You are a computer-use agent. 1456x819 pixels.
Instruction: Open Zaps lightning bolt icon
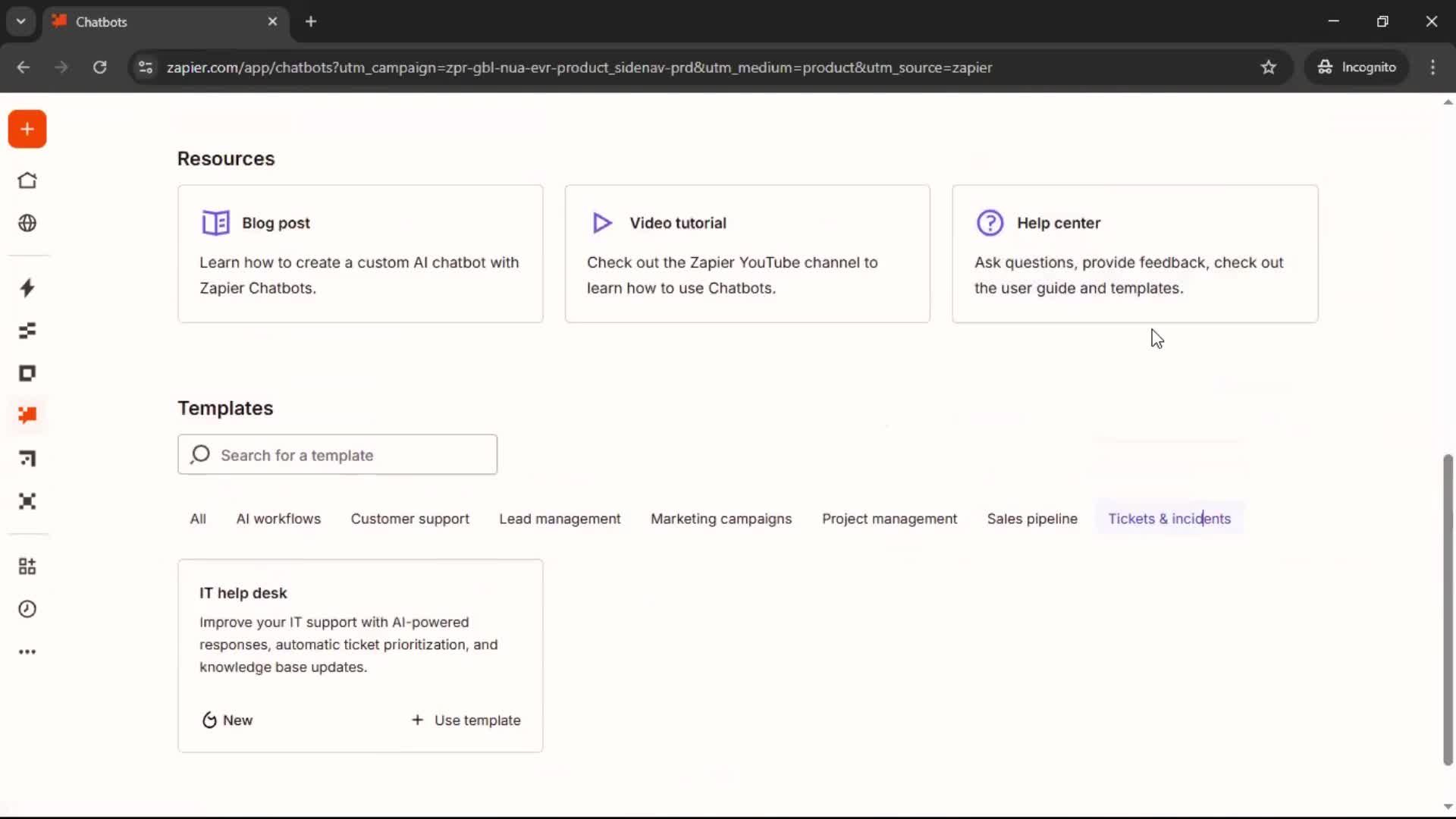tap(27, 287)
